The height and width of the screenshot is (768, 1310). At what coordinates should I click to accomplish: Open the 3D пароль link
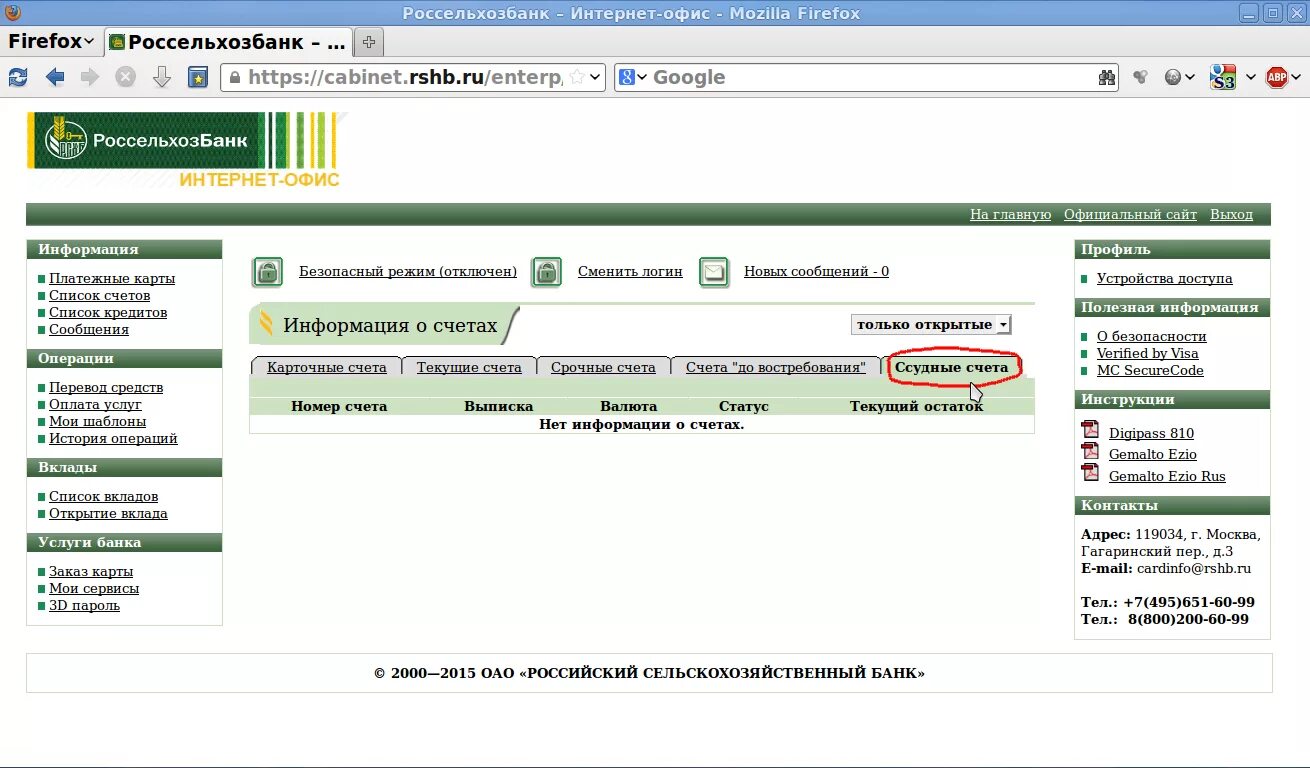click(x=84, y=605)
